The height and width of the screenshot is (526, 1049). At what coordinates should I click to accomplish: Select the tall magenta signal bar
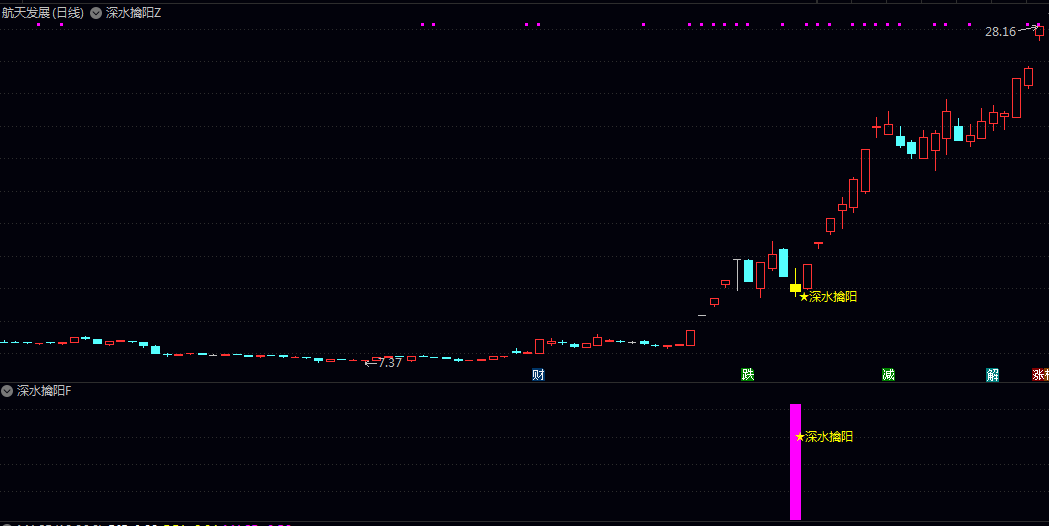click(795, 462)
